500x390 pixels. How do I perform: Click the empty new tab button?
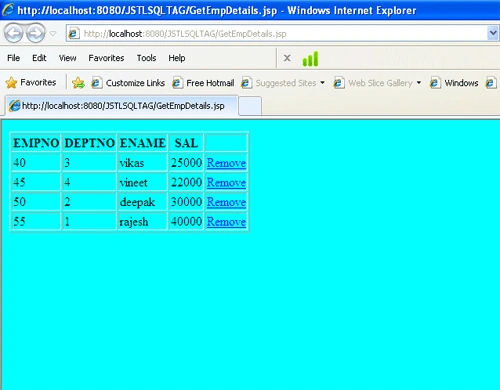tap(250, 106)
